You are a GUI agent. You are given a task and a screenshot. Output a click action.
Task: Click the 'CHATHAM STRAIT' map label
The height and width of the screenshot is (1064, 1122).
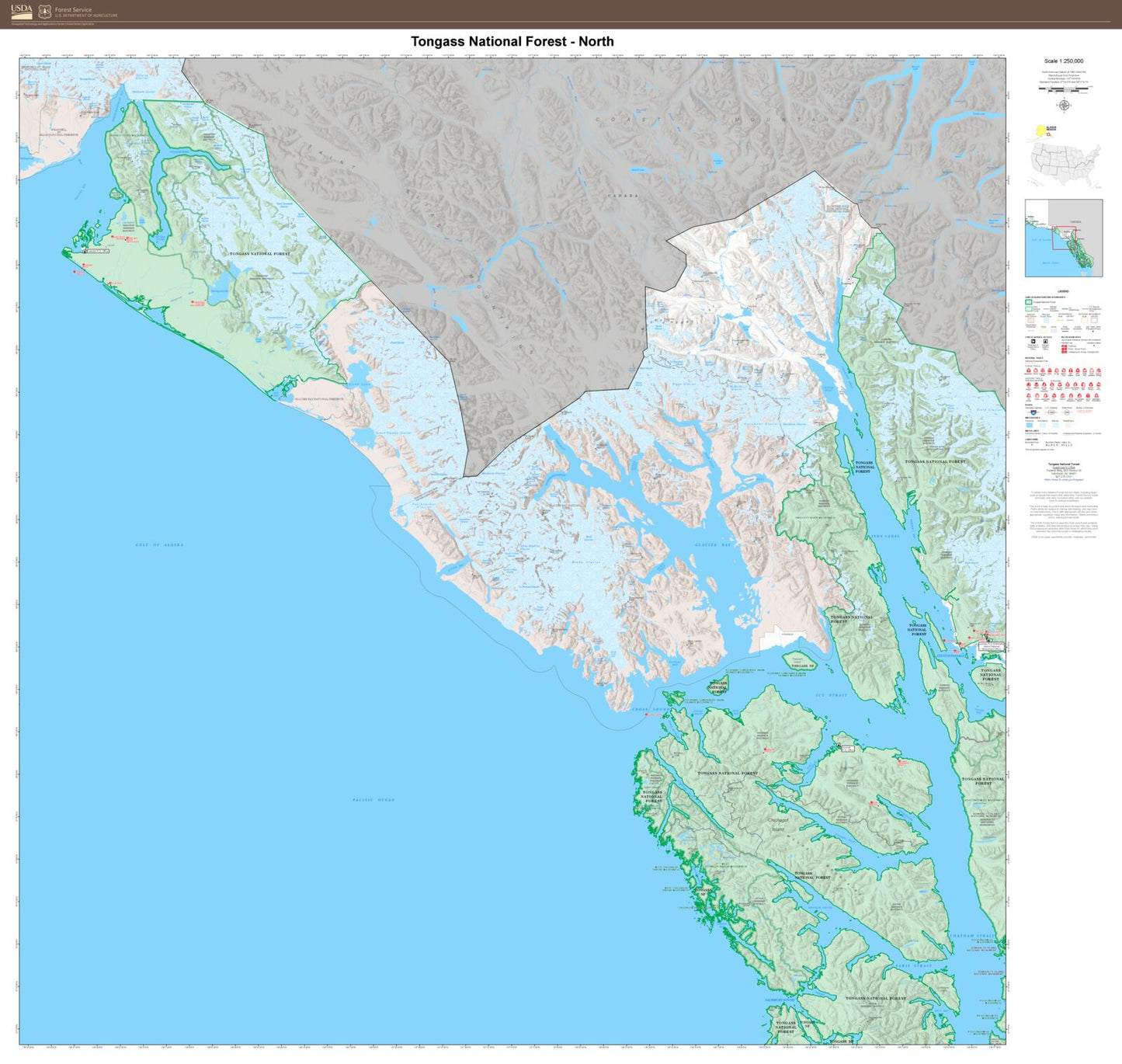972,936
